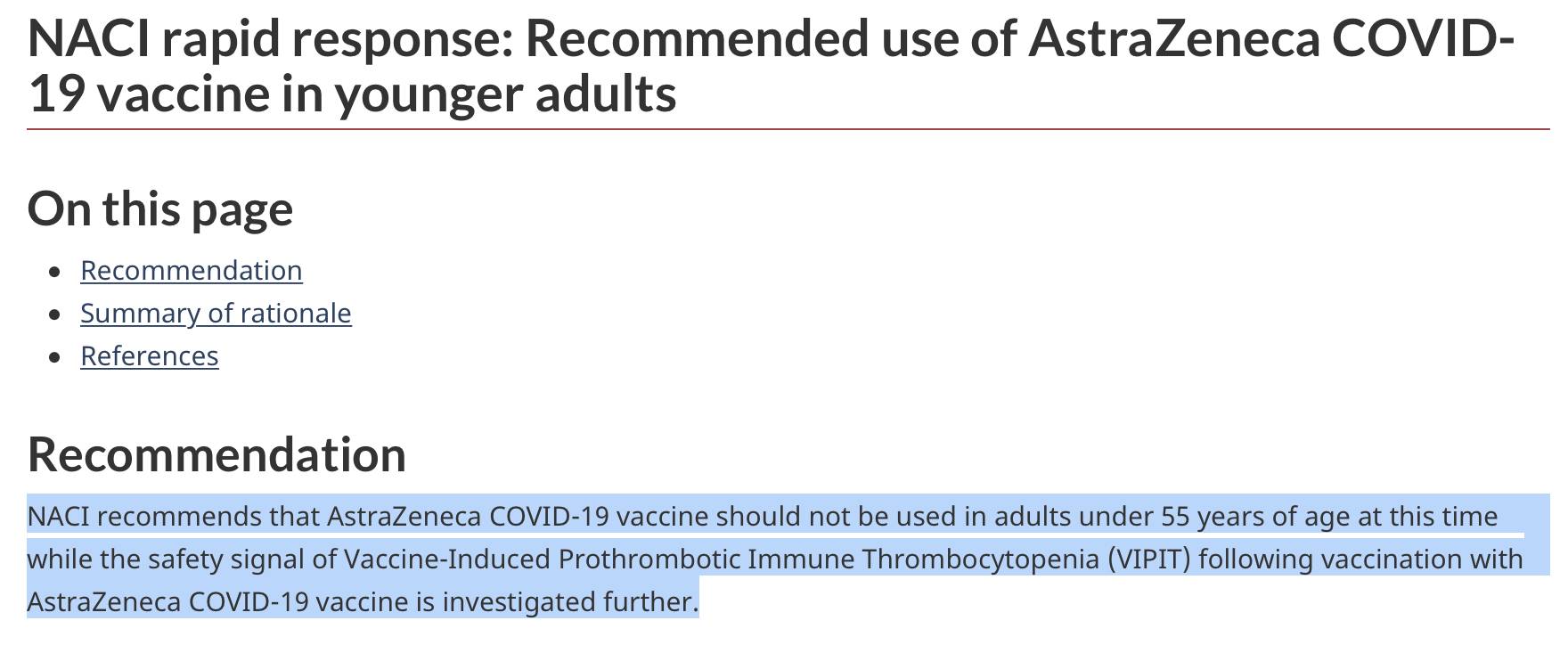Open the Recommendation anchor link
Image resolution: width=1568 pixels, height=645 pixels.
point(192,270)
